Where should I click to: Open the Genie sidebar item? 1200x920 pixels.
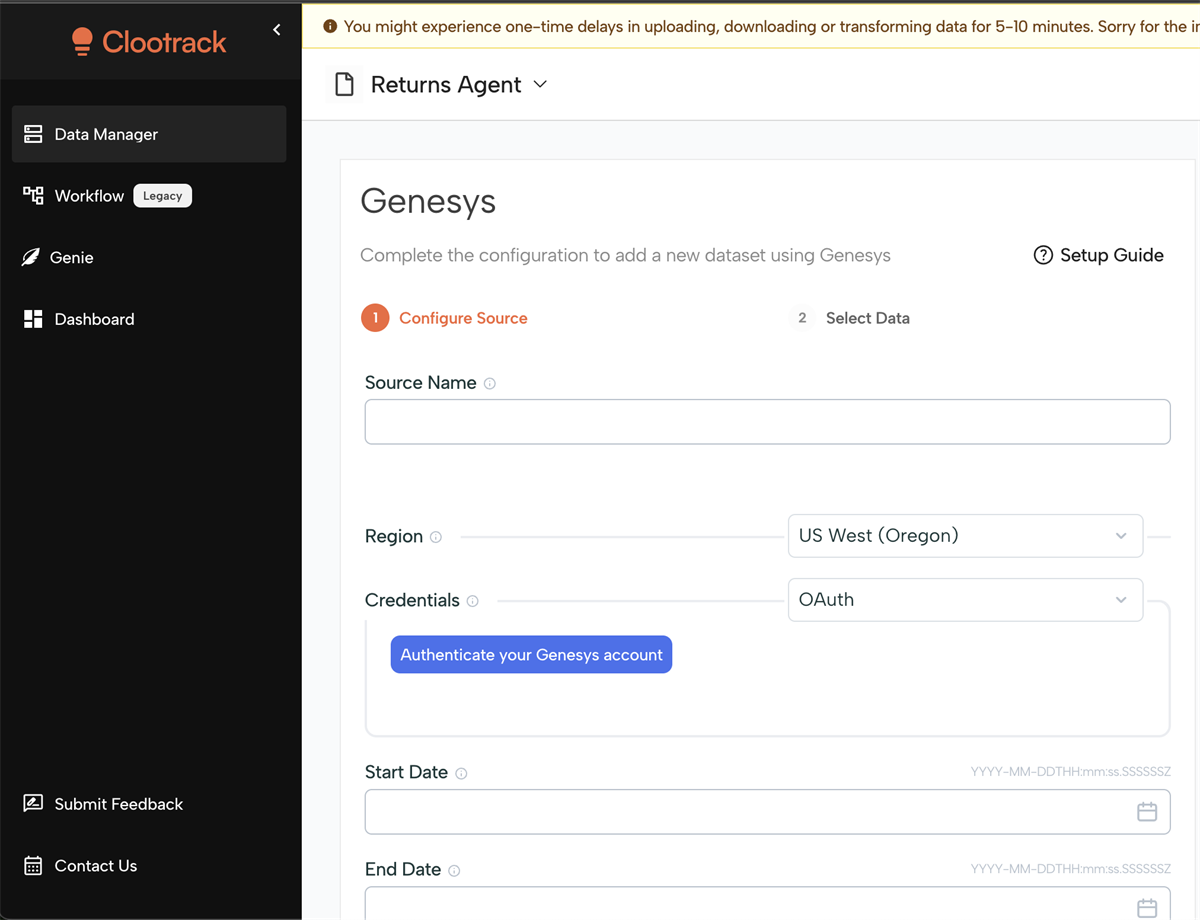tap(72, 258)
